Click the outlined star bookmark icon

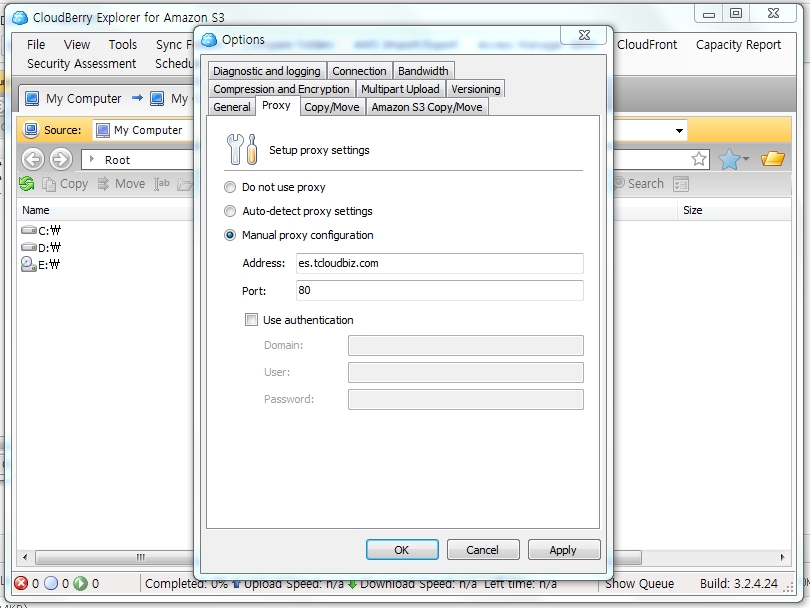click(x=699, y=159)
